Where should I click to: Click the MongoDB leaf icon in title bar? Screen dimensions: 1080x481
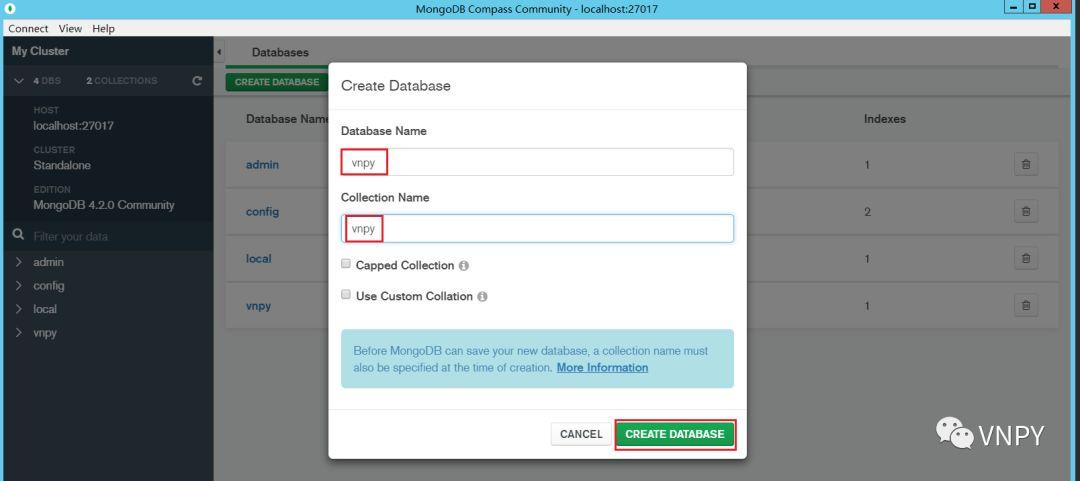pos(10,8)
